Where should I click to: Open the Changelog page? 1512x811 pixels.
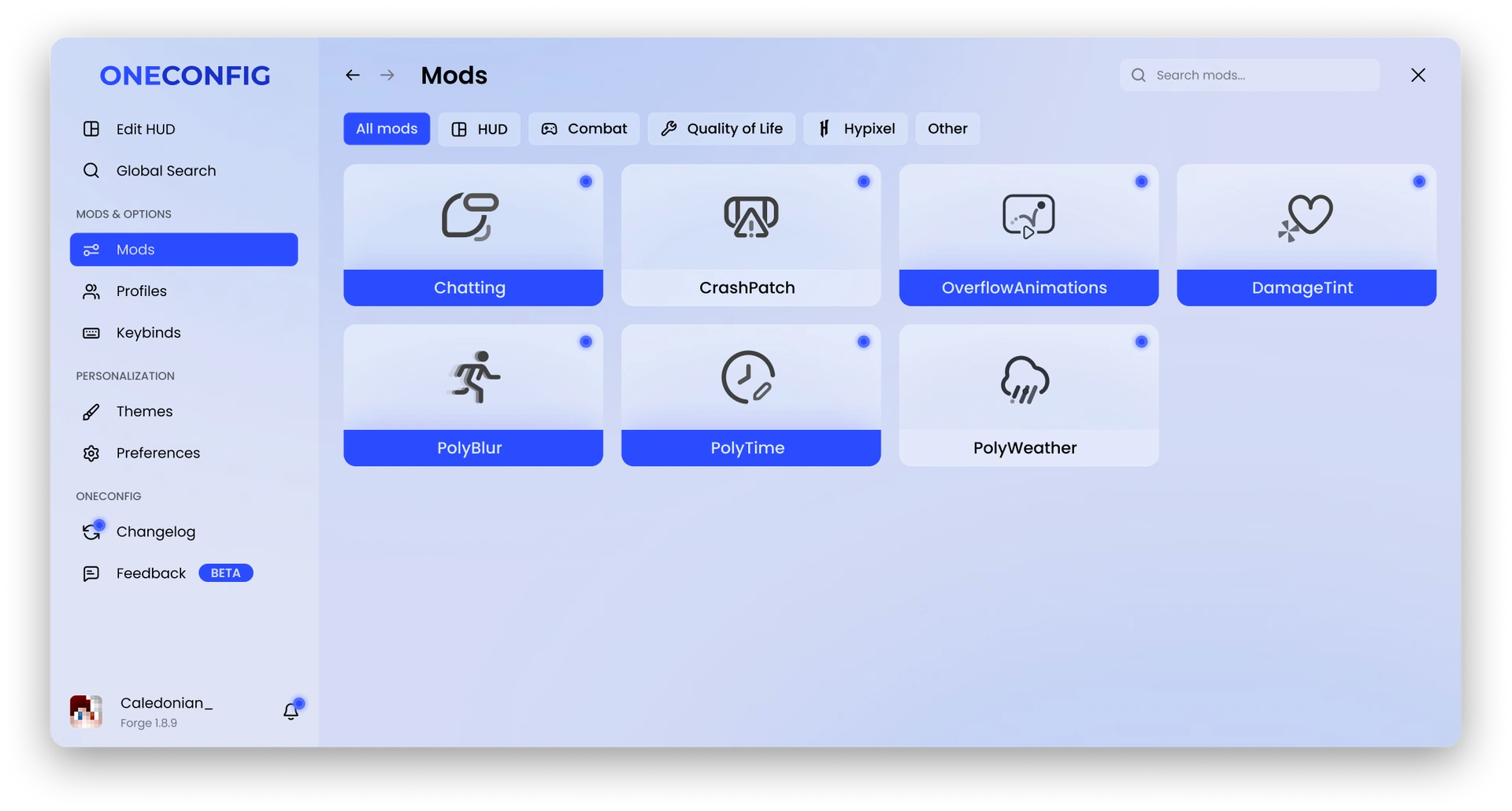point(183,532)
